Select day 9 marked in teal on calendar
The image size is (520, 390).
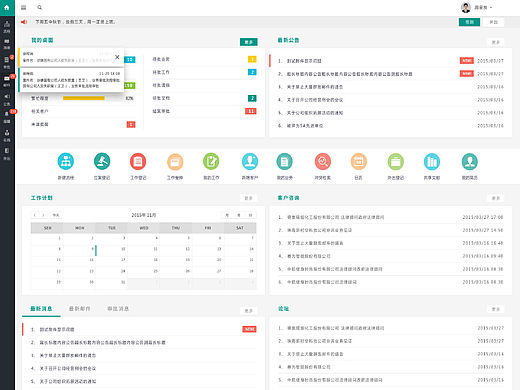(79, 250)
